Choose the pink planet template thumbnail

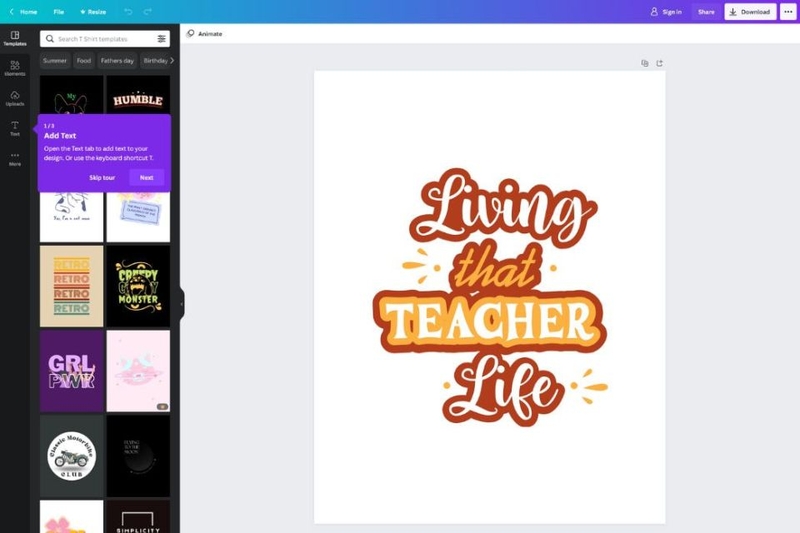pyautogui.click(x=138, y=371)
